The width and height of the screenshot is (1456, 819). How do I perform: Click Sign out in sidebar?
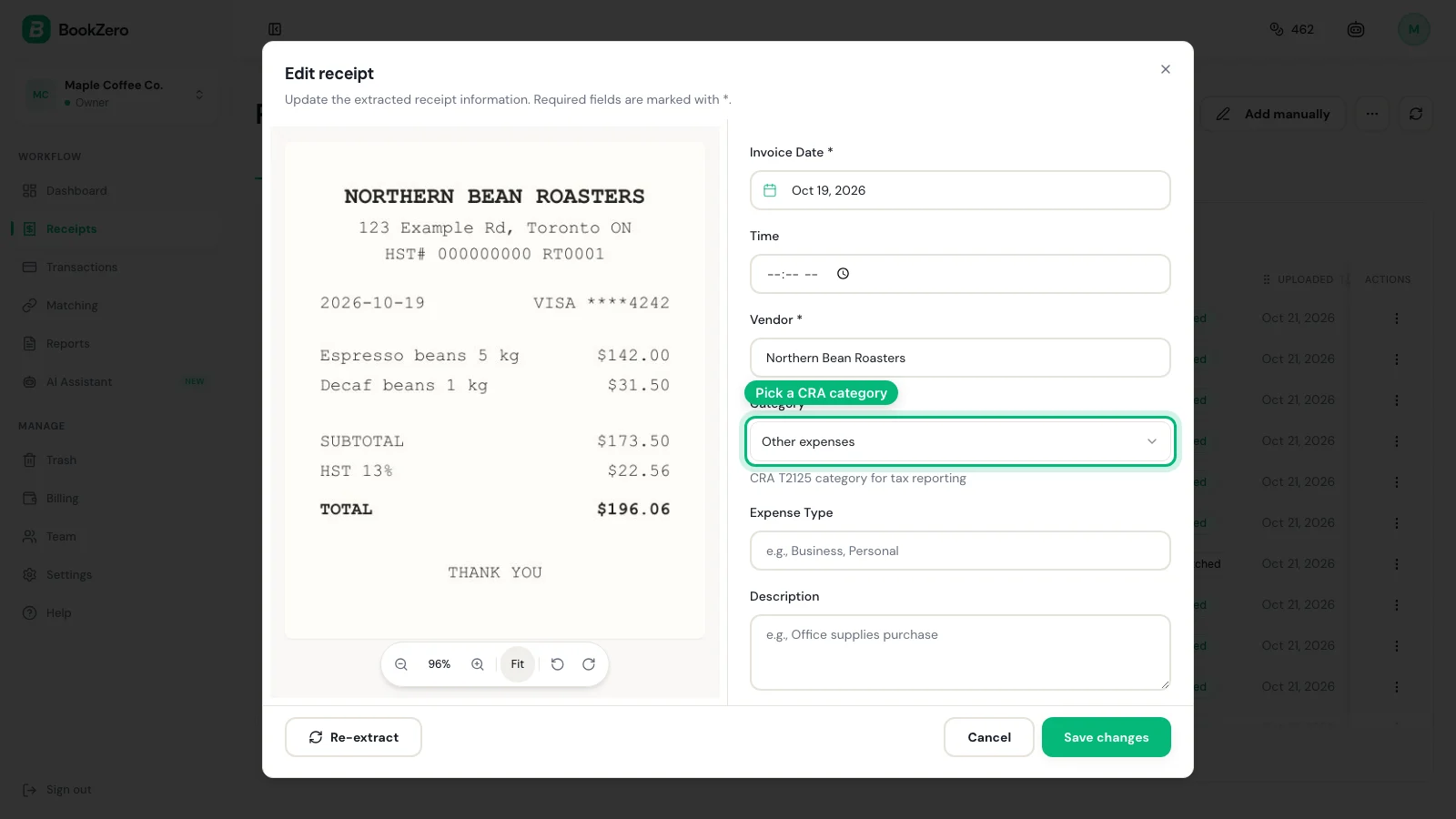[x=57, y=790]
